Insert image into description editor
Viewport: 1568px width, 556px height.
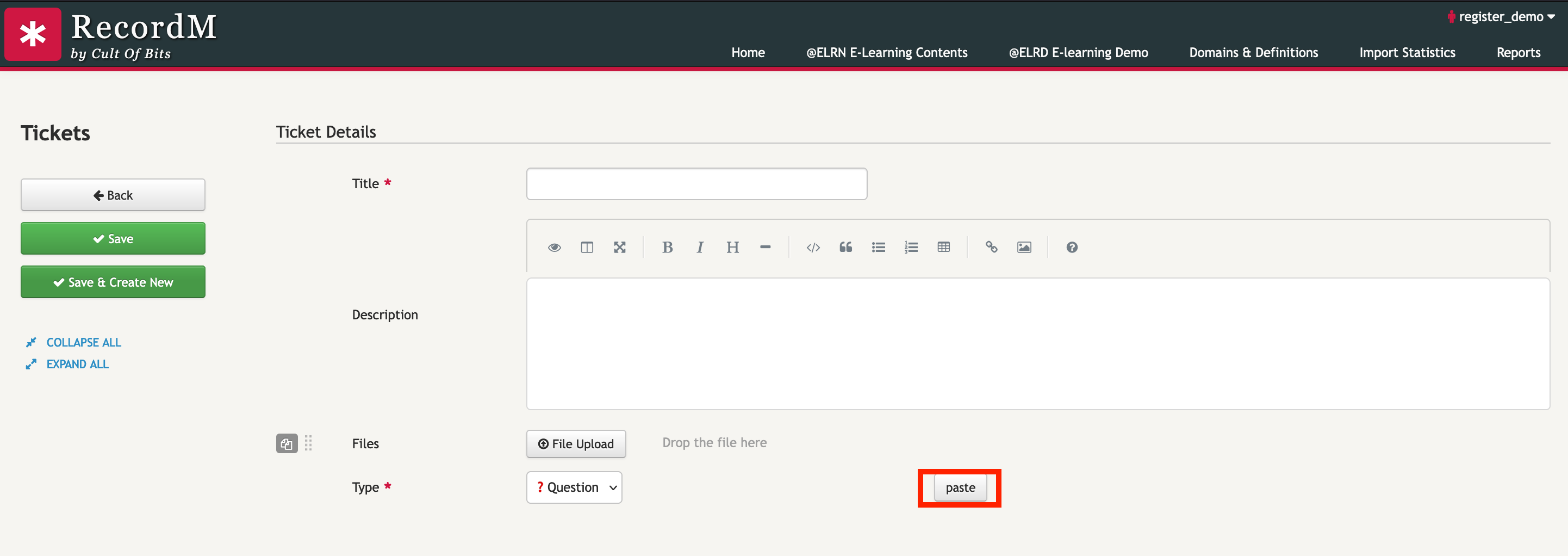1024,247
